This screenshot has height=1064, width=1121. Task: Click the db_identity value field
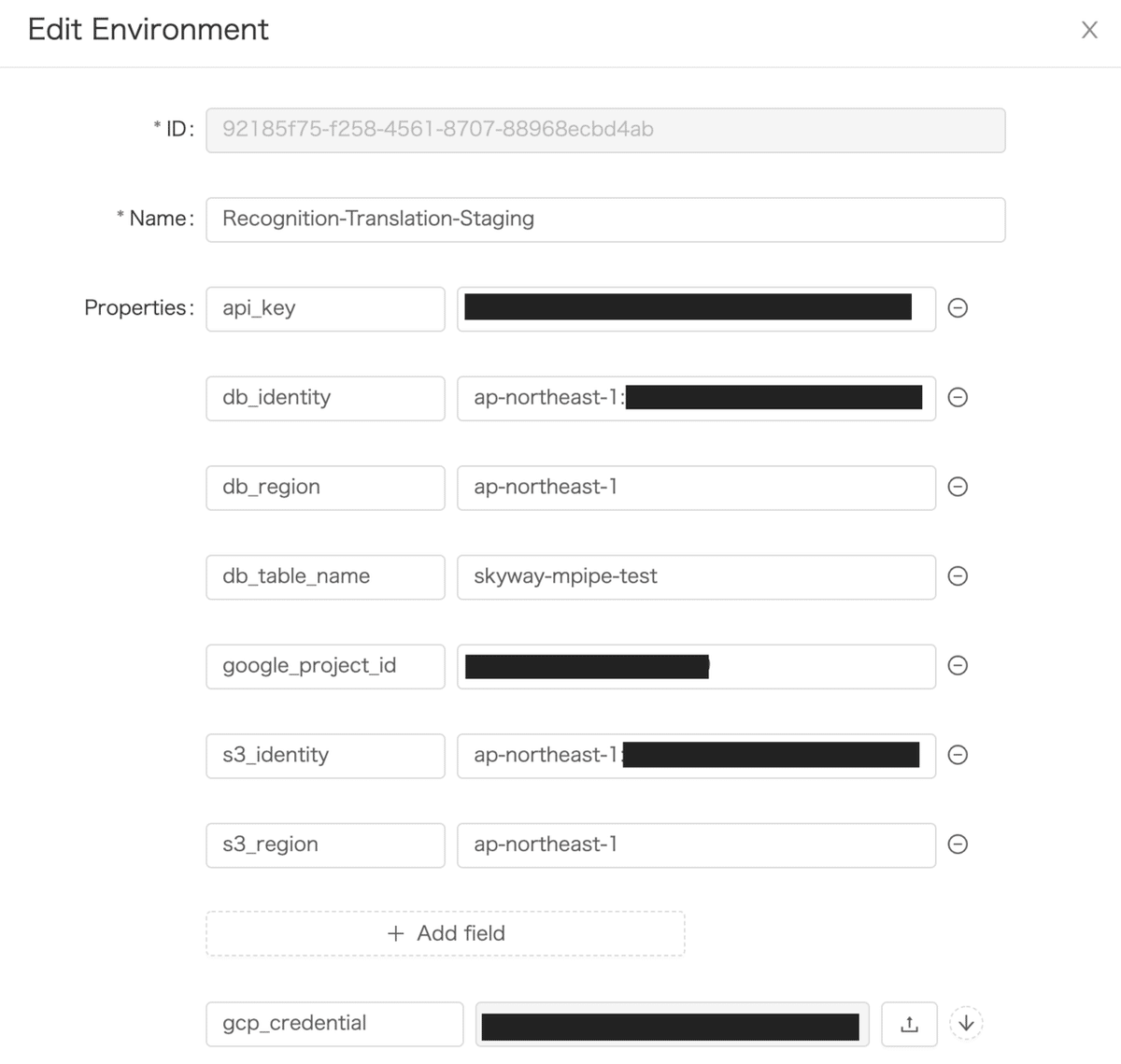pyautogui.click(x=696, y=398)
